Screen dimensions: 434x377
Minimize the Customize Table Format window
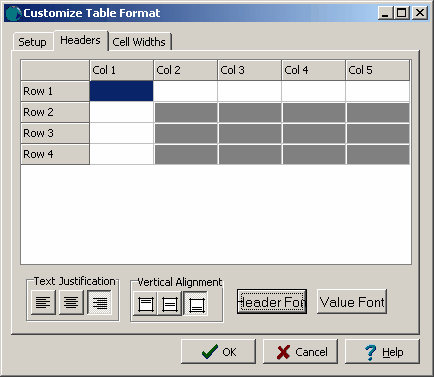[x=386, y=13]
